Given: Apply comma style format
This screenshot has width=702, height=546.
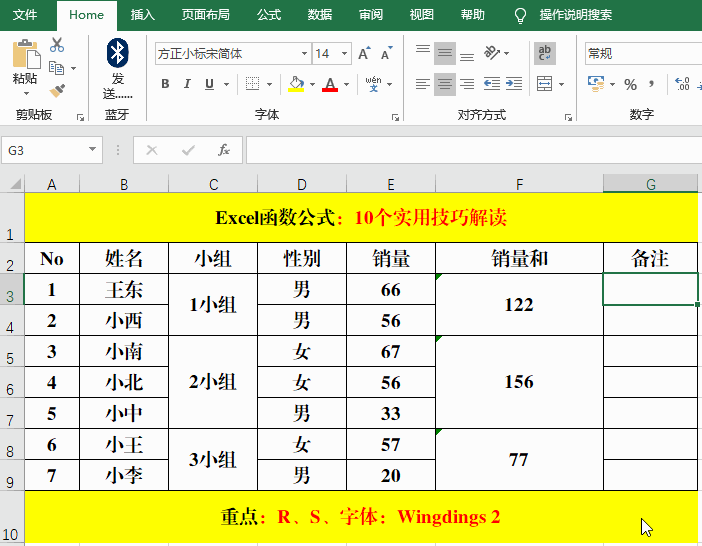Looking at the screenshot, I should coord(652,84).
